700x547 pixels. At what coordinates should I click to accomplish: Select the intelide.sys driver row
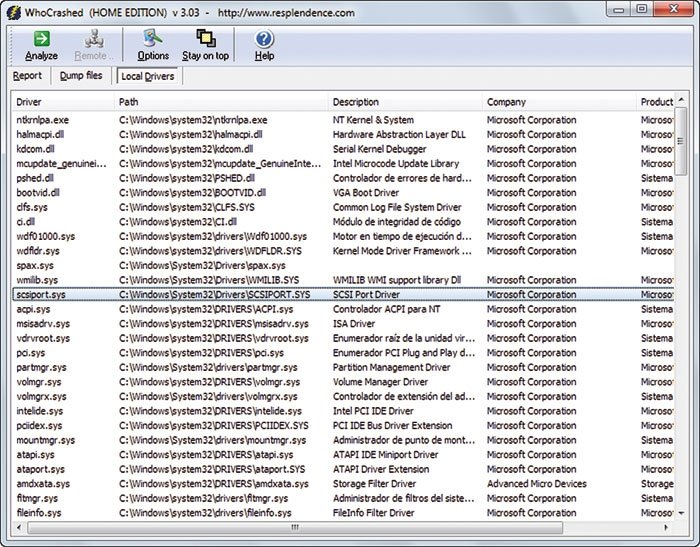343,411
